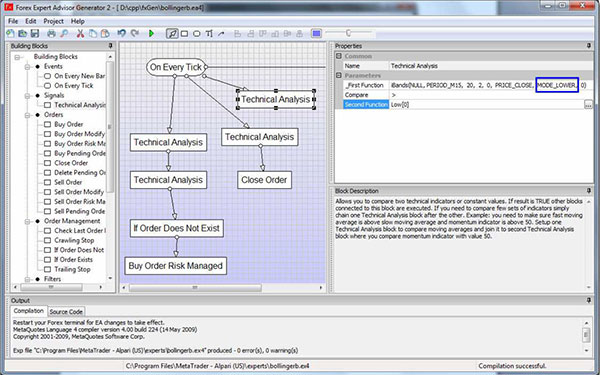Click the Print toolbar icon
Screen dimensions: 600x375
coord(51,34)
